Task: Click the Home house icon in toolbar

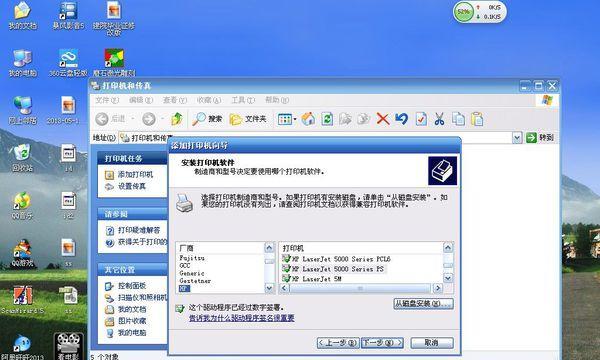Action: click(x=308, y=119)
